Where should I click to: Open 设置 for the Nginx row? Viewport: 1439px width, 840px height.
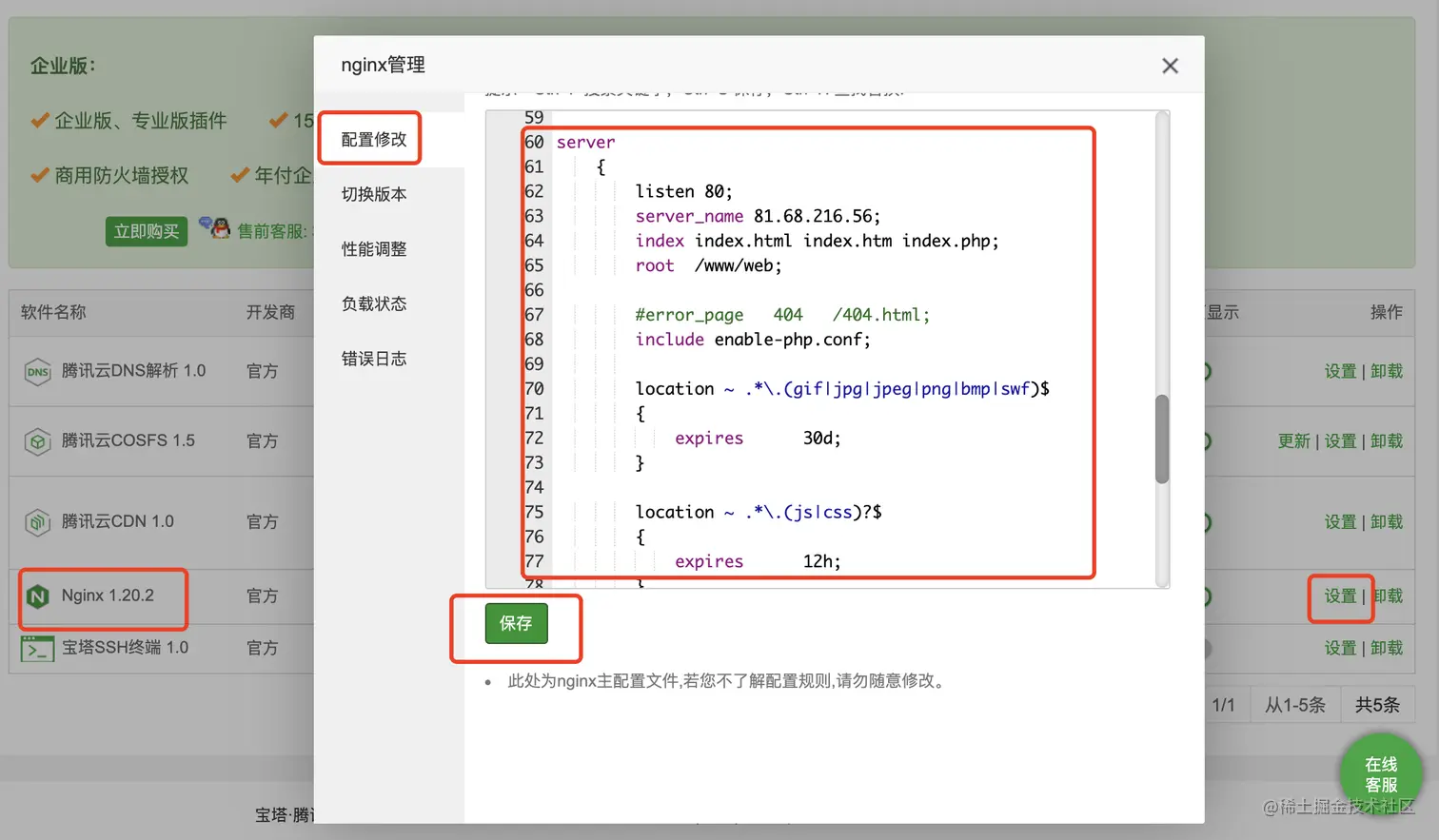(x=1340, y=596)
